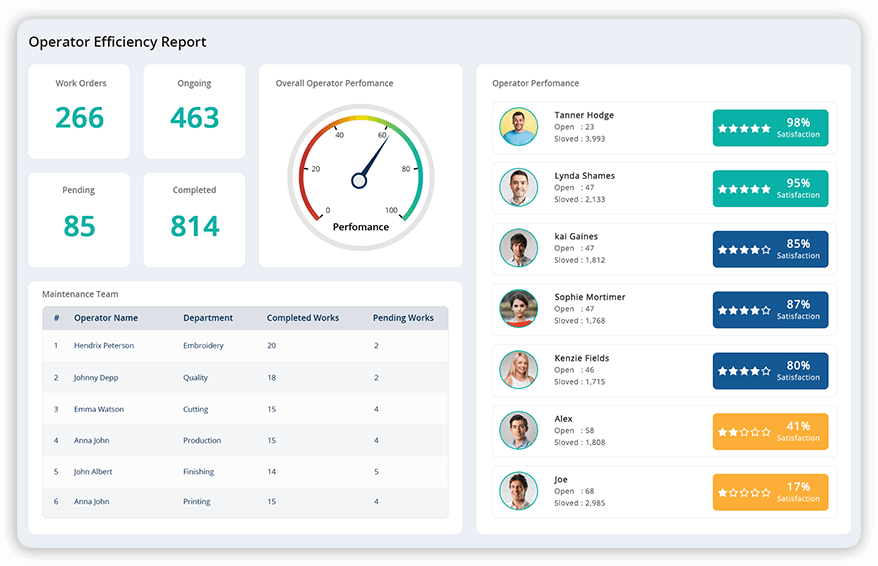Click the Pending 85 summary card

coord(79,219)
